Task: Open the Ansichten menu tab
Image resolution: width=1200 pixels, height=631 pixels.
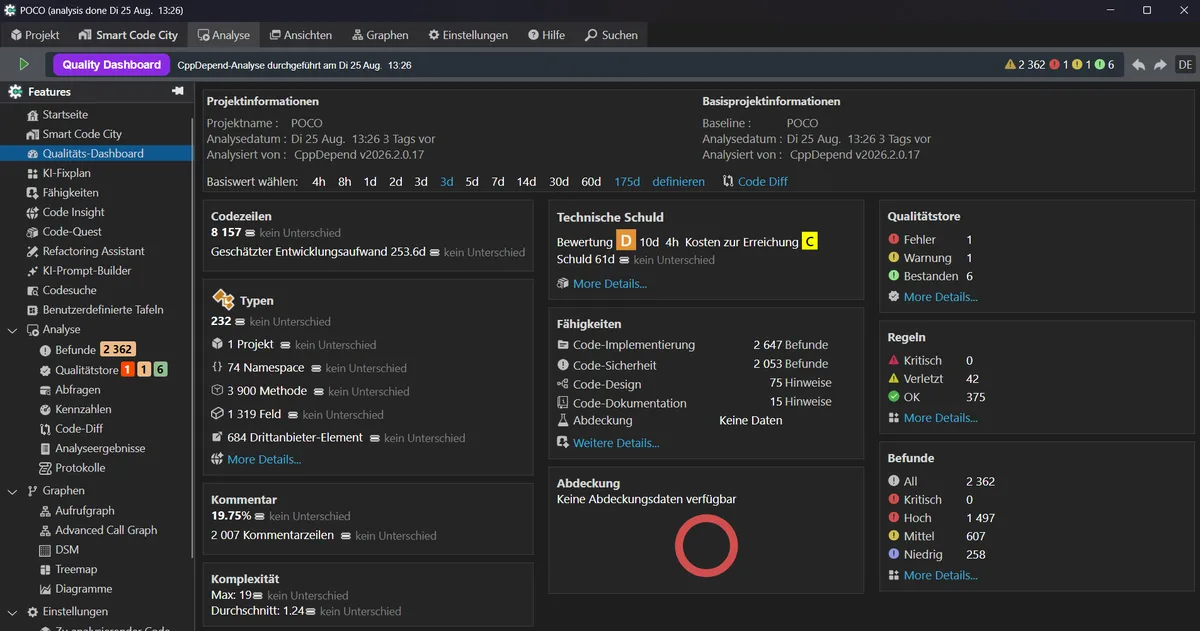Action: (300, 35)
